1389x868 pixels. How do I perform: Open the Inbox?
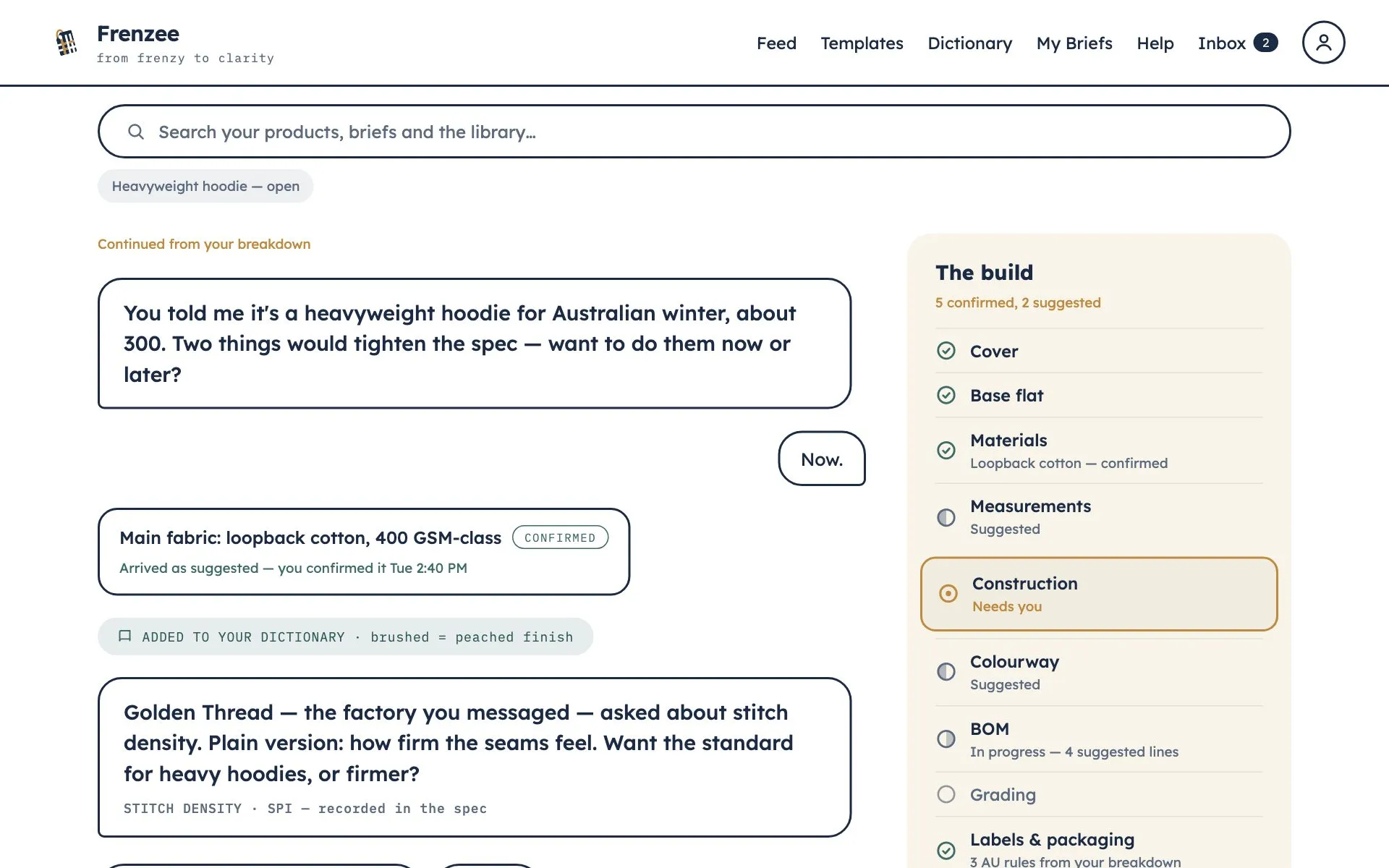[1237, 43]
